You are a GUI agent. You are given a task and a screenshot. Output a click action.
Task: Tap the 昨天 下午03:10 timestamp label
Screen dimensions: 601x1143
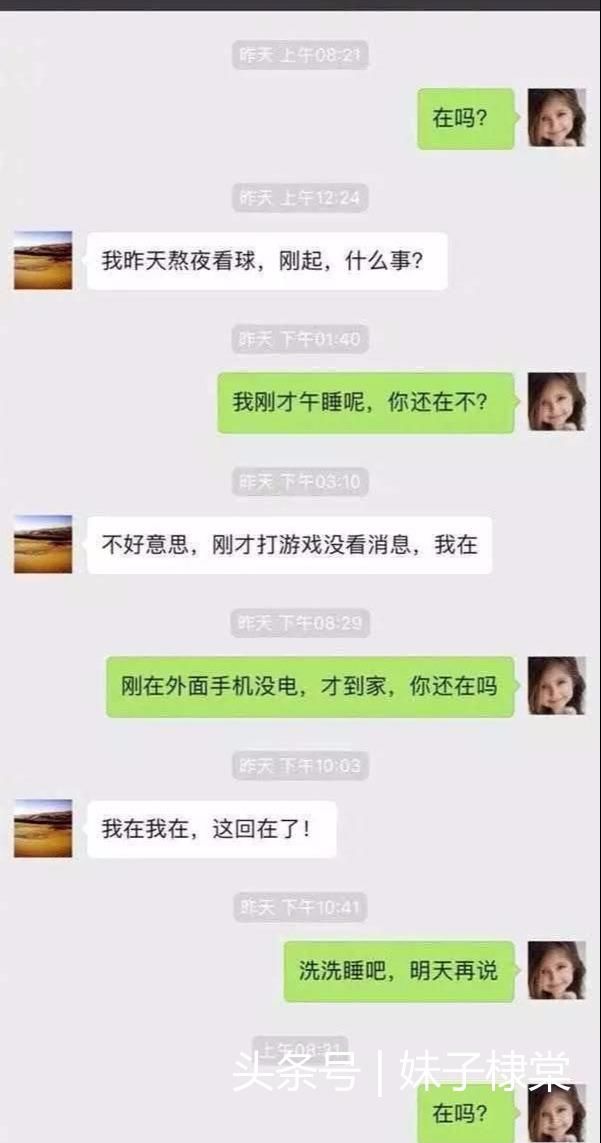pyautogui.click(x=300, y=481)
